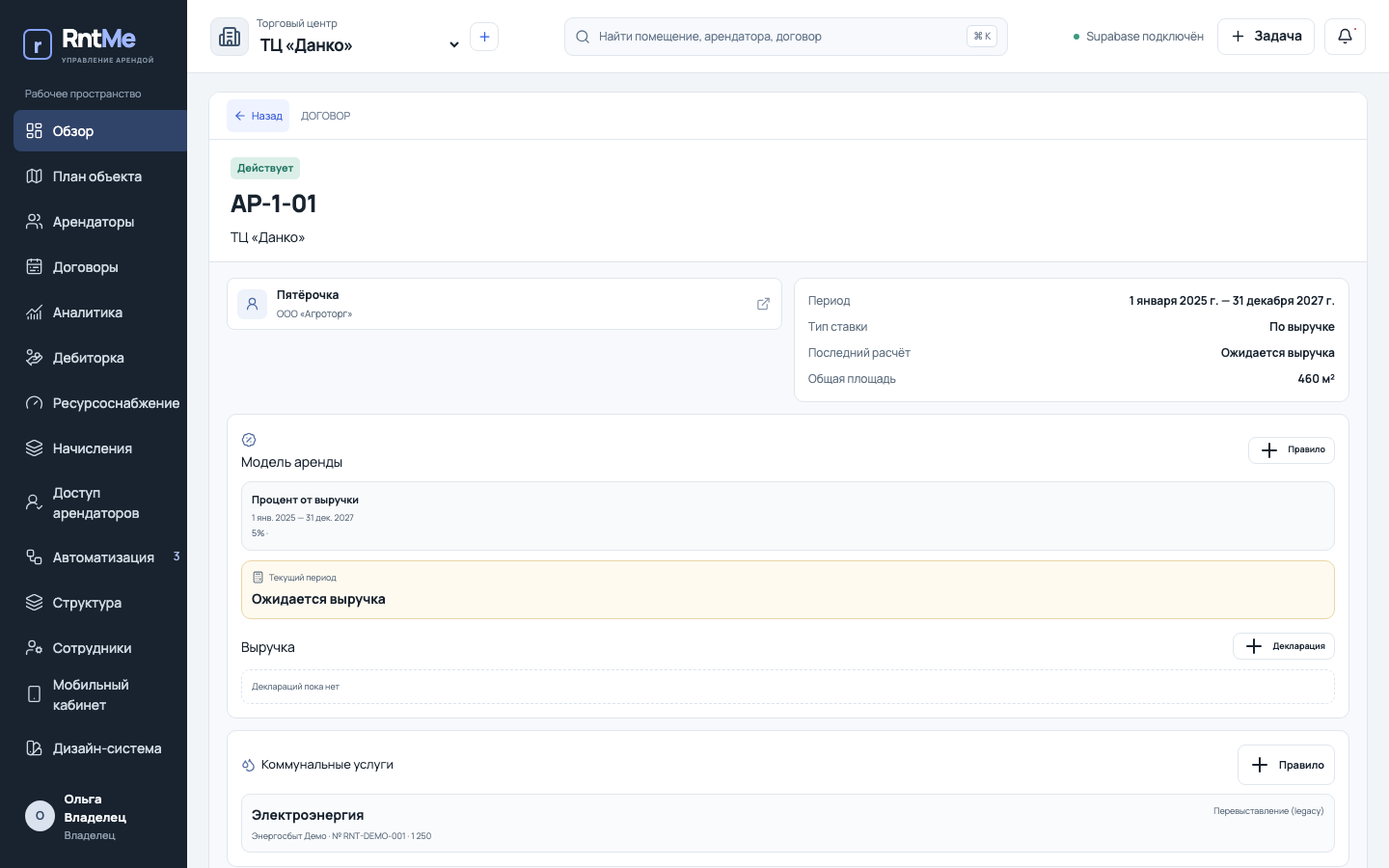Viewport: 1389px width, 868px height.
Task: Open Аналитика page
Action: pyautogui.click(x=100, y=312)
